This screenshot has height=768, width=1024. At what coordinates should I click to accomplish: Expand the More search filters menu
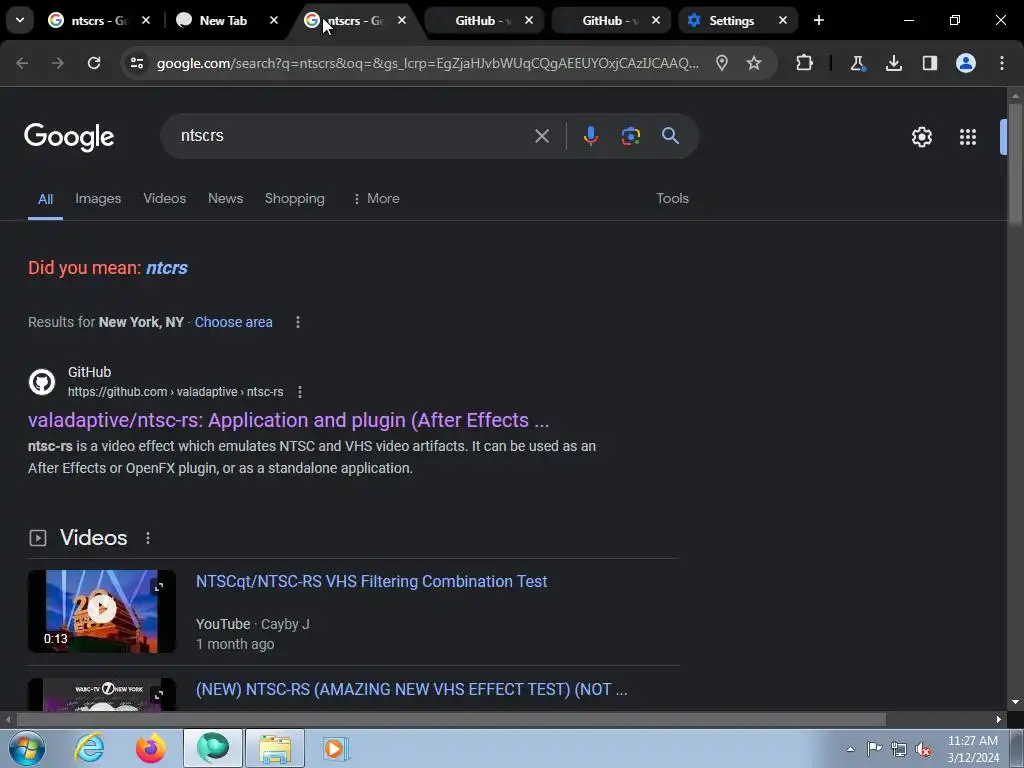point(376,199)
